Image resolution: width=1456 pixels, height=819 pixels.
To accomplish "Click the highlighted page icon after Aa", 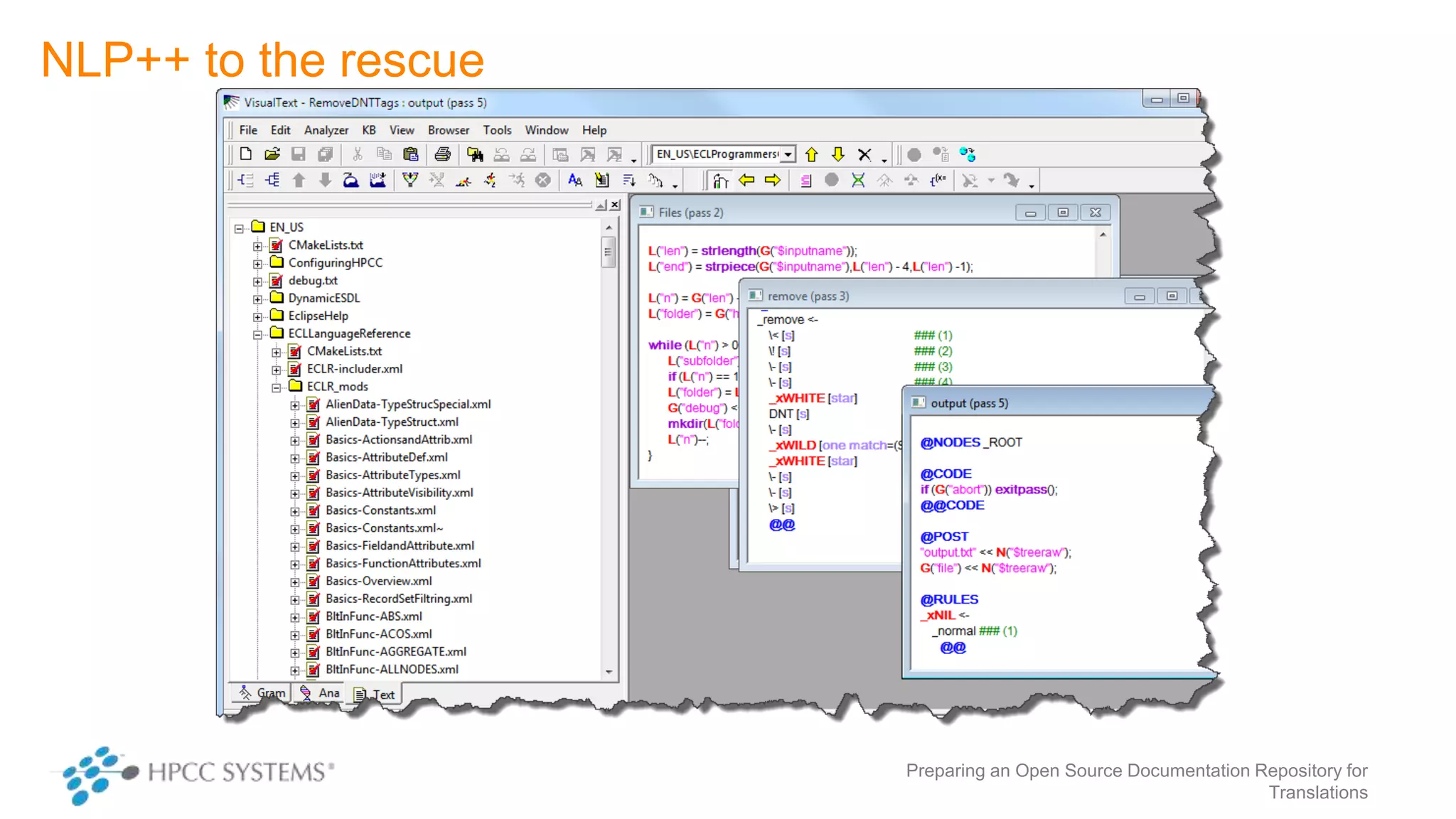I will 602,180.
